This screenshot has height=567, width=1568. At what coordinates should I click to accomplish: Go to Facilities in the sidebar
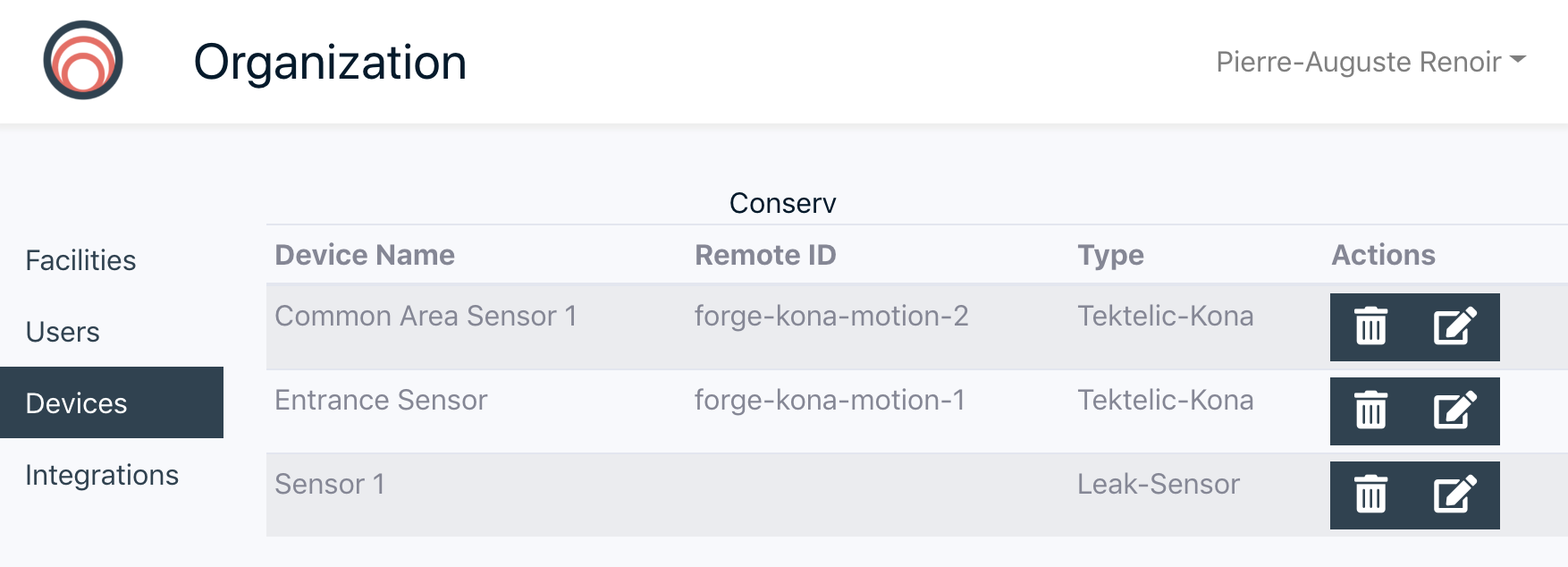pos(80,260)
